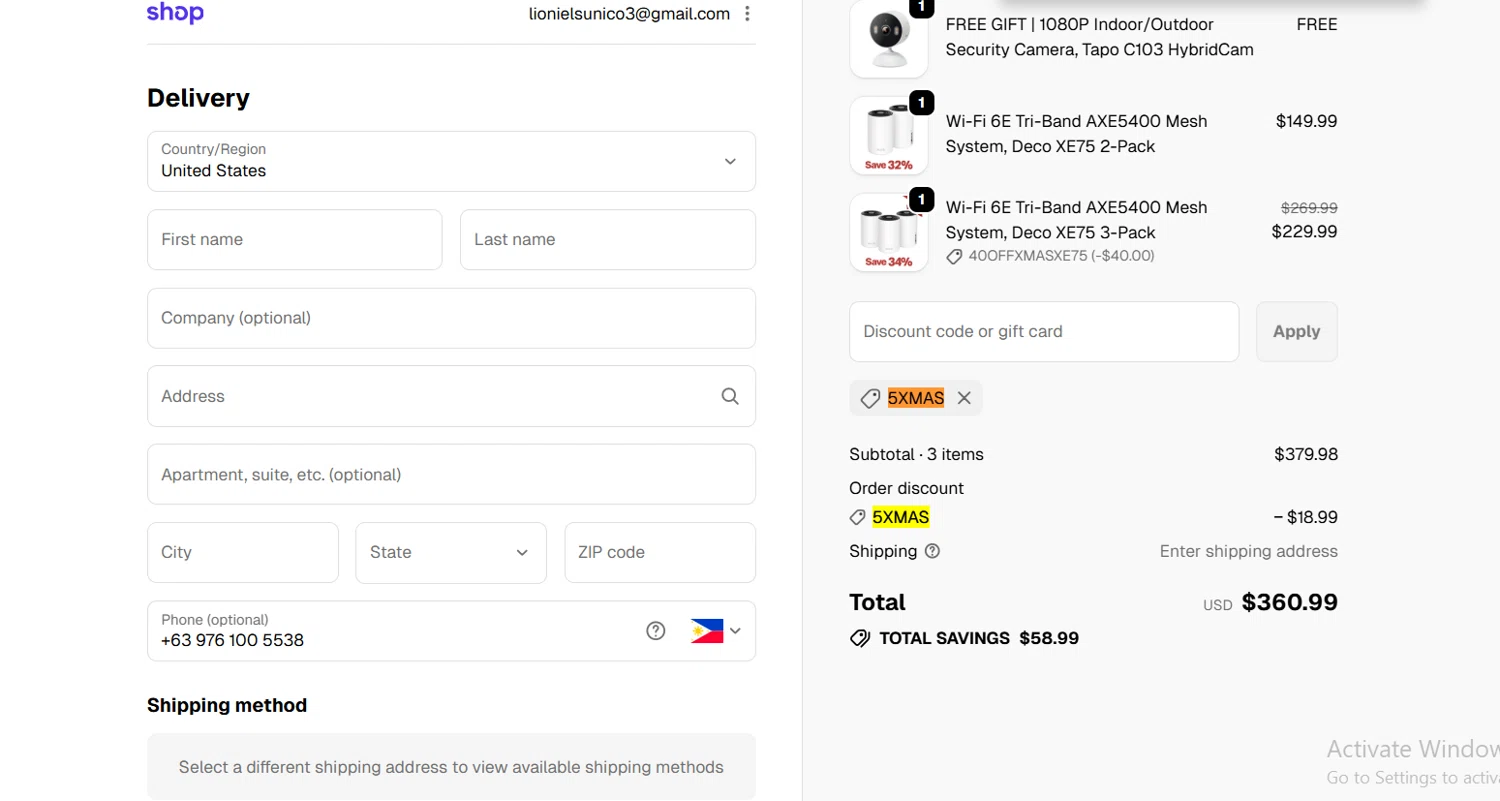Open the State dropdown
The image size is (1500, 801).
451,552
